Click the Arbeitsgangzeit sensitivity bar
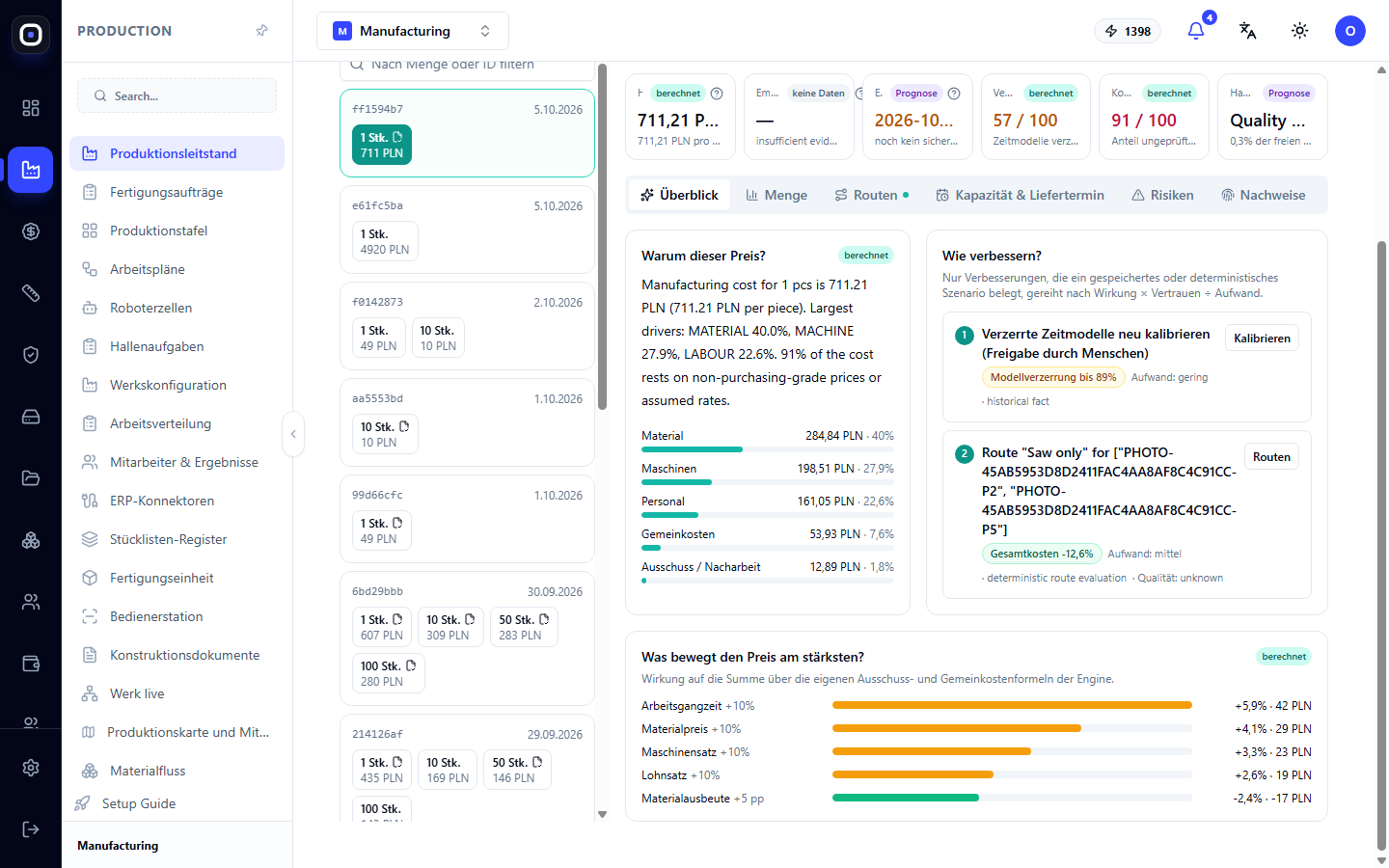1389x868 pixels. 1012,706
